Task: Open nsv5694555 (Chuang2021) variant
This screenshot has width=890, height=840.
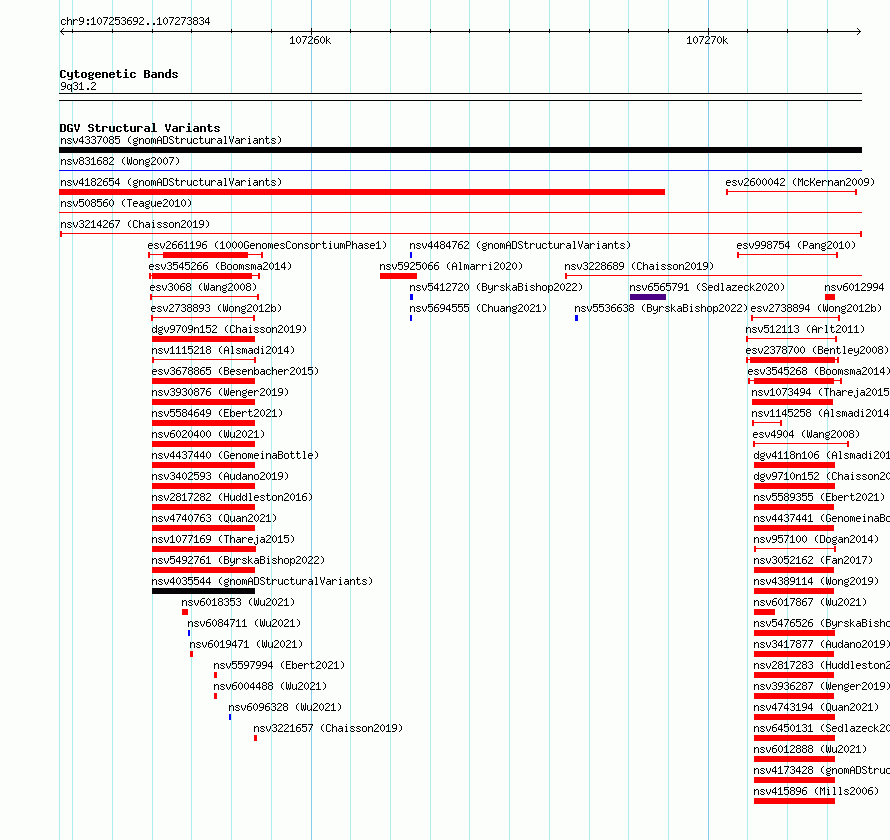Action: [x=478, y=308]
